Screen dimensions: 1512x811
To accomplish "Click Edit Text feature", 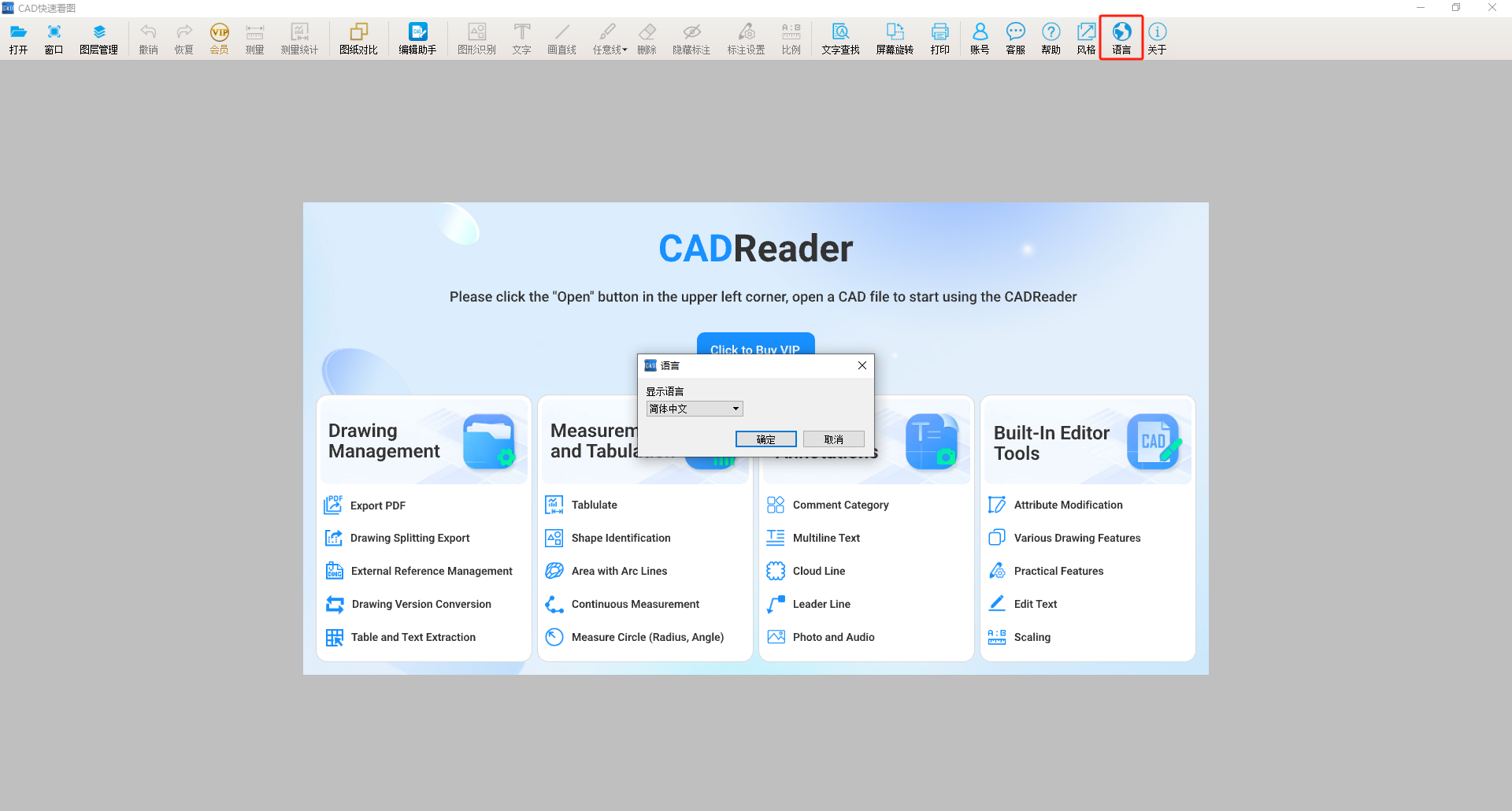I will (1035, 604).
